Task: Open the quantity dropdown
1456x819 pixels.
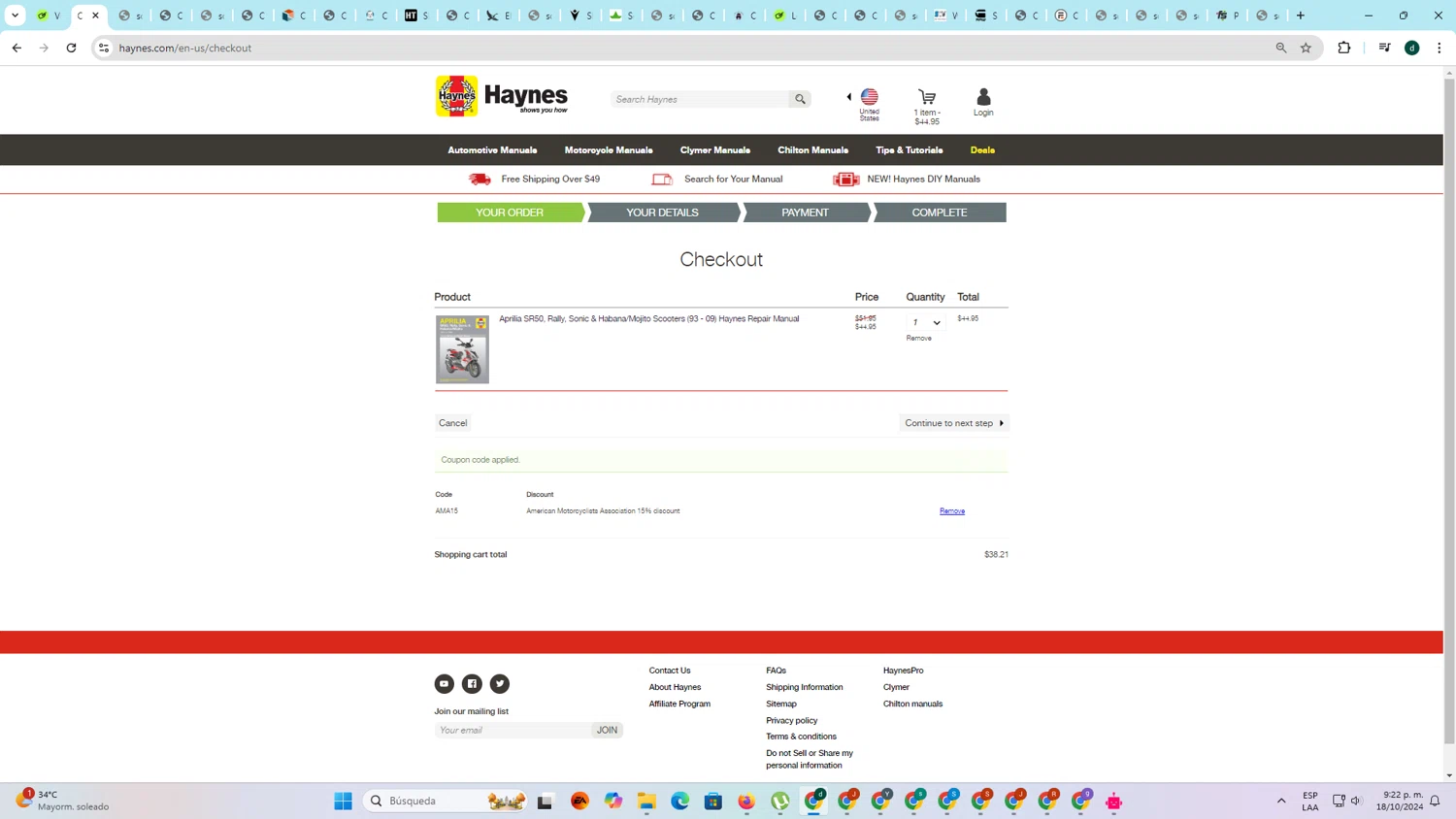Action: click(x=926, y=322)
